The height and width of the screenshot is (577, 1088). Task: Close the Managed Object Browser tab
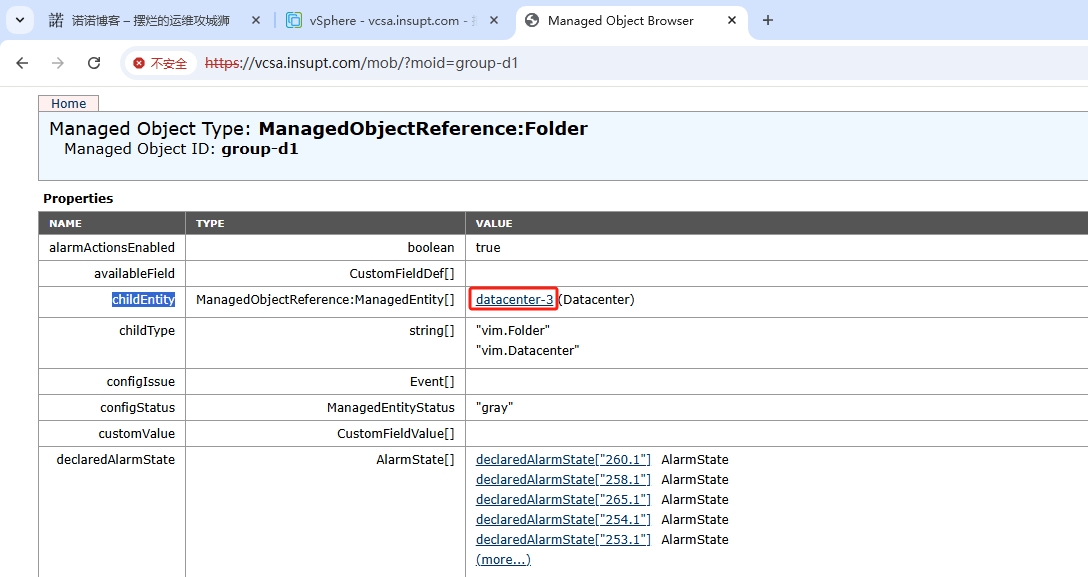click(732, 20)
